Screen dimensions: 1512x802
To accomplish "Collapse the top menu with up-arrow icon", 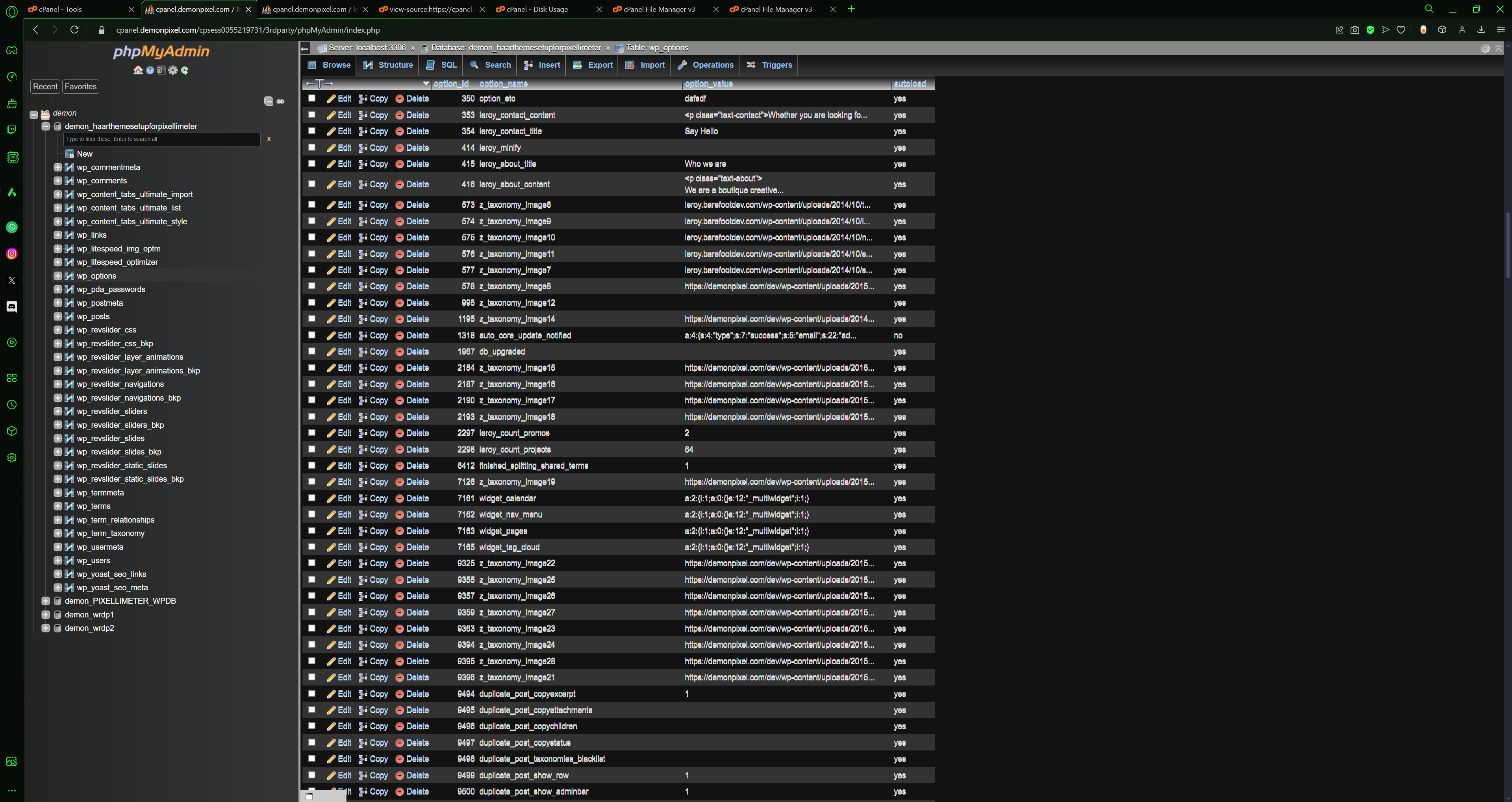I will click(x=1499, y=49).
